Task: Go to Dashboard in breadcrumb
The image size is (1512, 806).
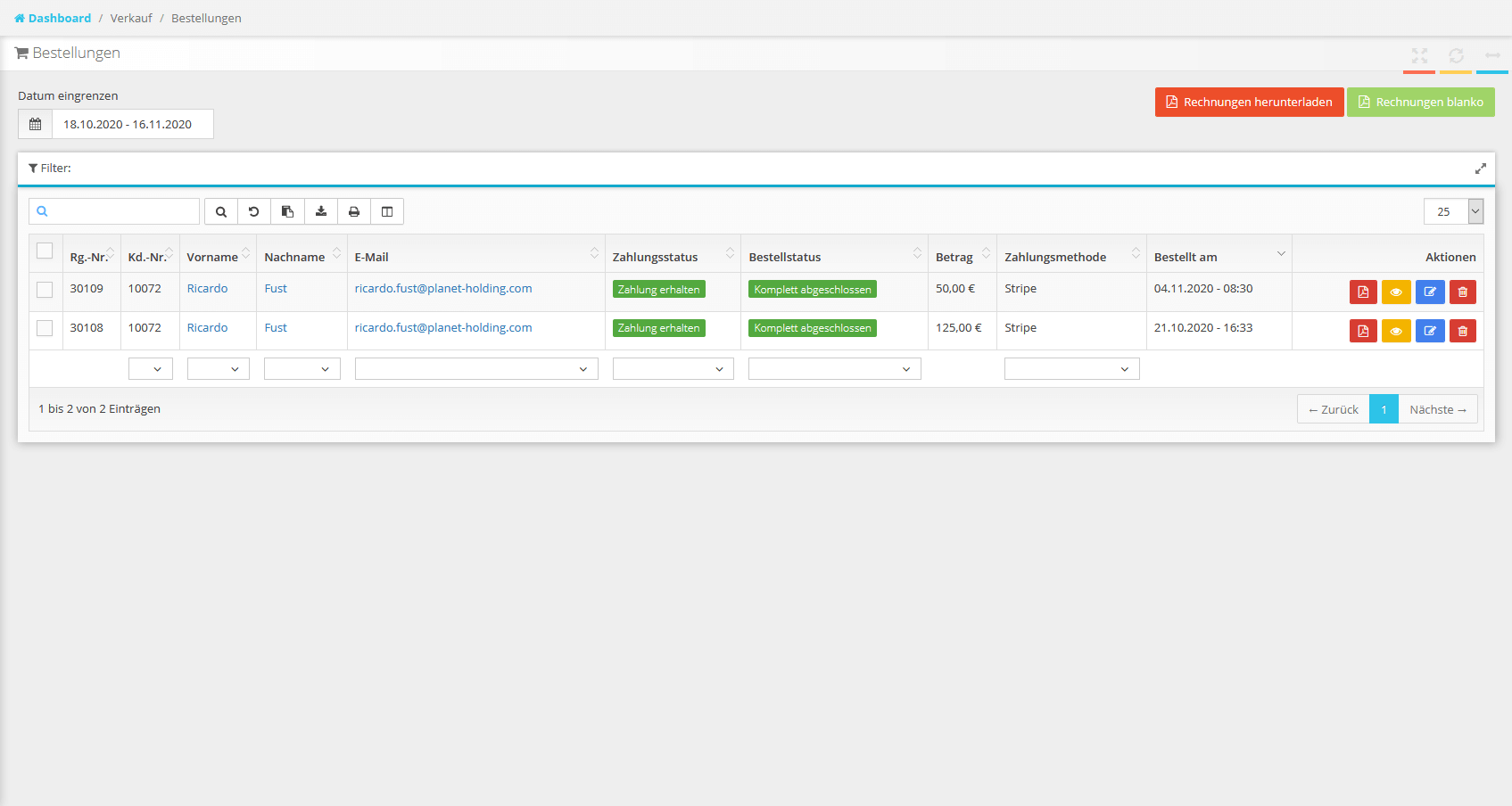Action: click(59, 18)
